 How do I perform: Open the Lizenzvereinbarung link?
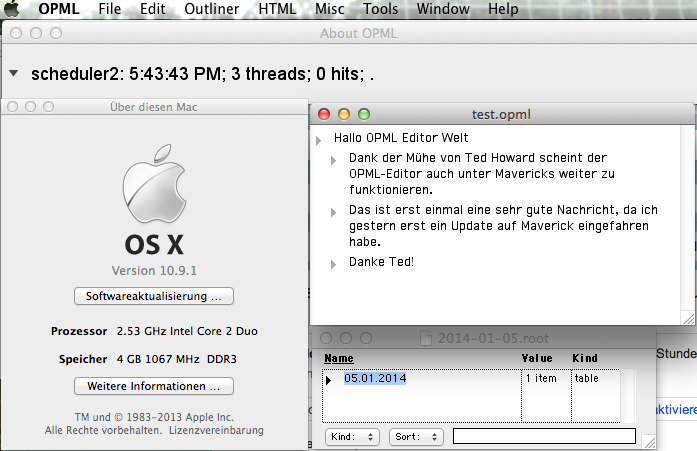(216, 430)
